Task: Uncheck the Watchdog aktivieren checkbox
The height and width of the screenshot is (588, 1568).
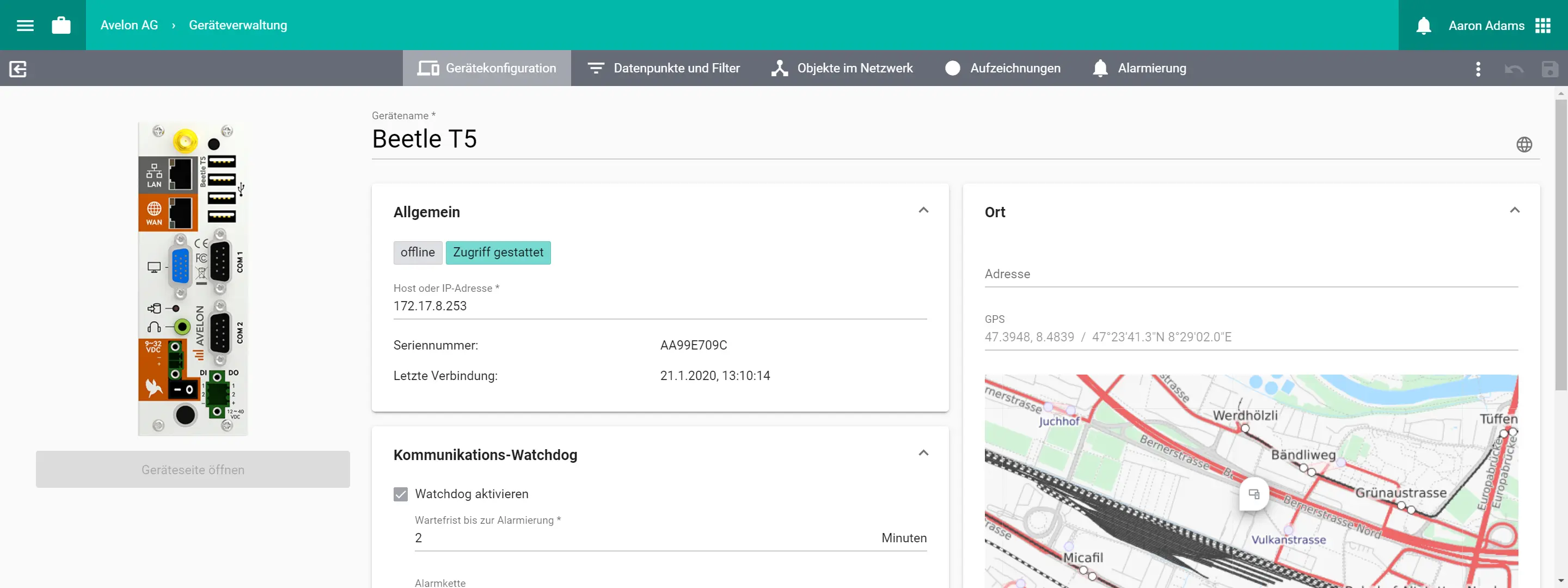Action: click(401, 494)
